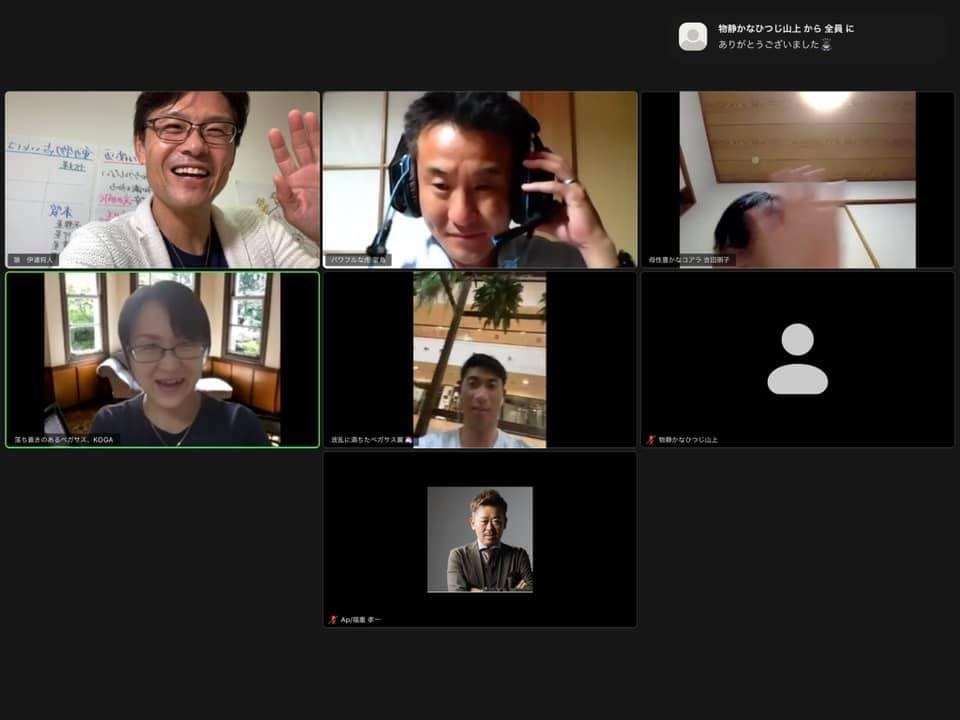Click the chat notification avatar icon

click(693, 37)
